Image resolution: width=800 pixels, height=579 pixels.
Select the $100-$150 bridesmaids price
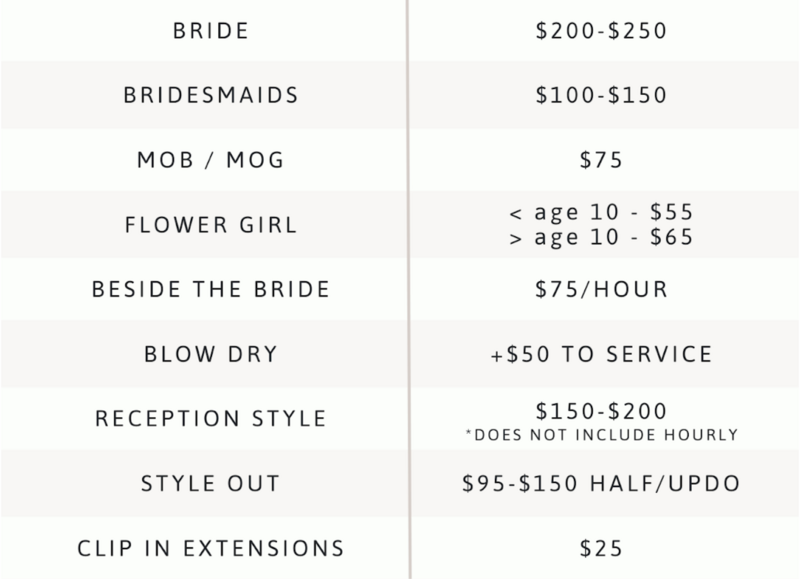(x=602, y=95)
